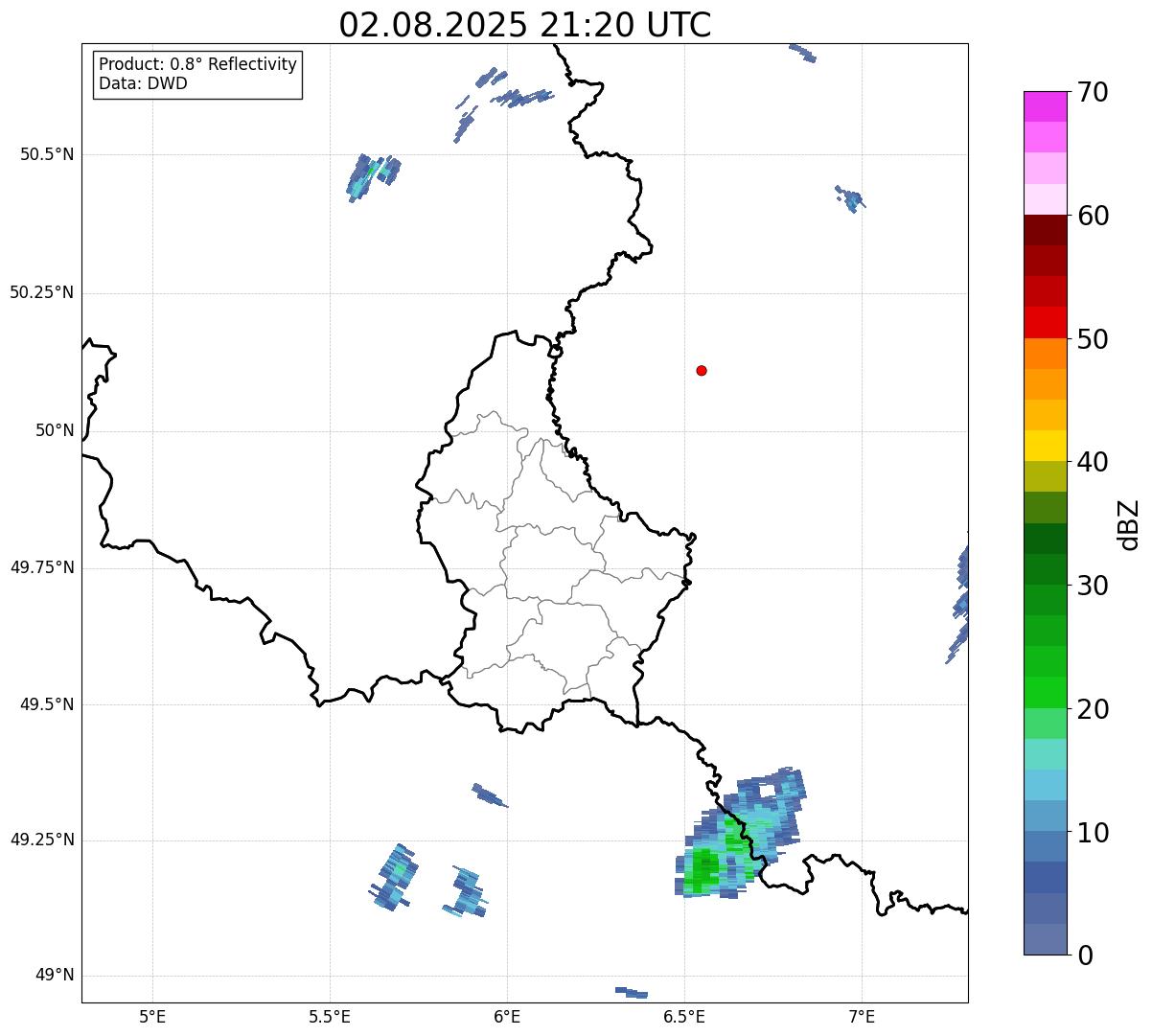
Task: Click the 49.75°N latitude label
Action: pos(41,567)
